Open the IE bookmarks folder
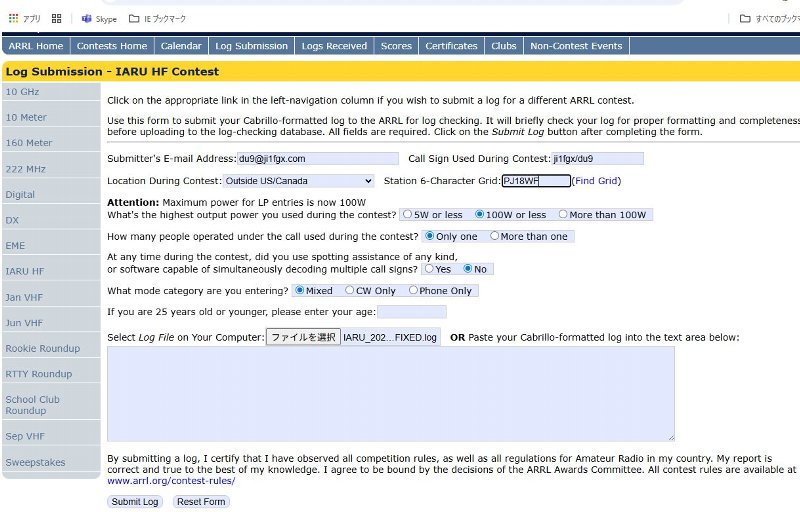This screenshot has width=800, height=512. click(157, 19)
